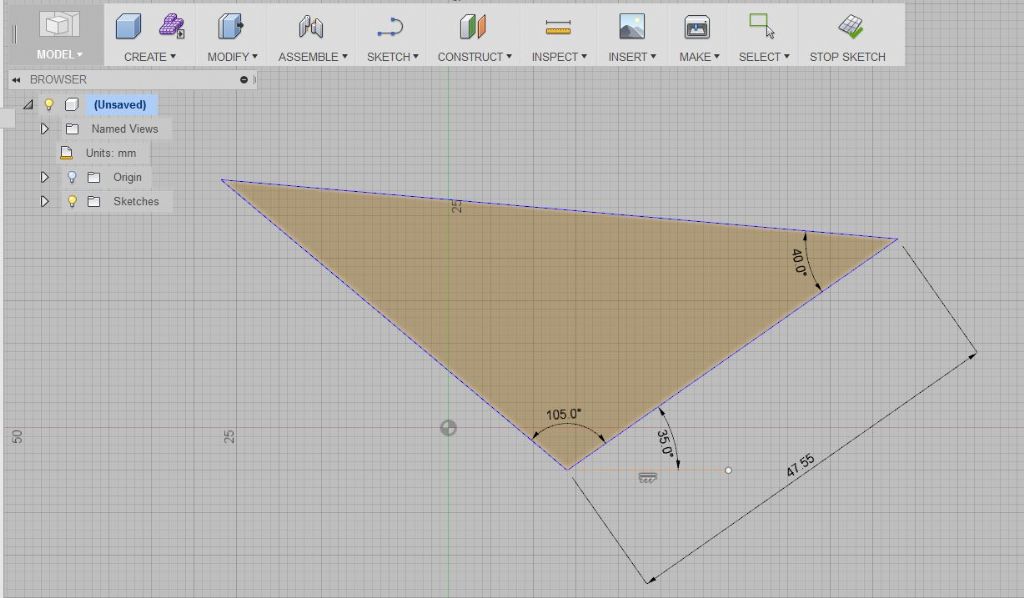1024x598 pixels.
Task: Click the origin point marker in canvas
Action: (448, 428)
